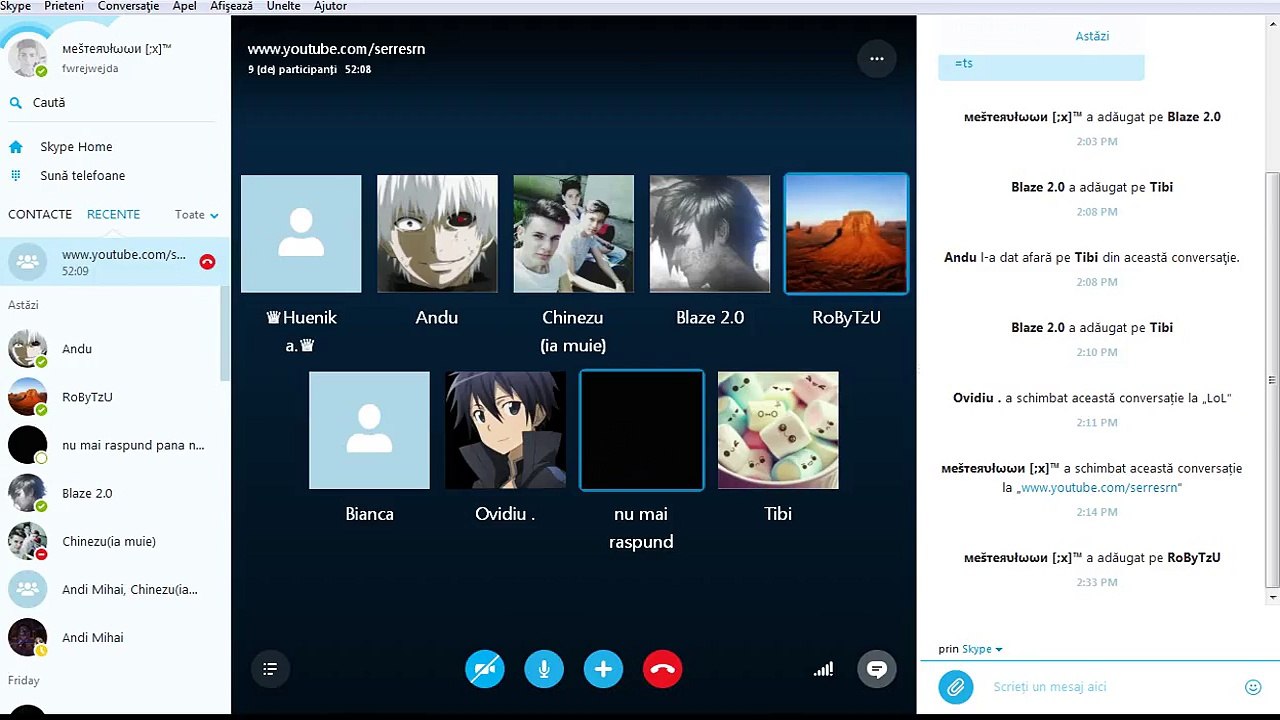Image resolution: width=1280 pixels, height=720 pixels.
Task: Click the phone dial pad icon
Action: tap(16, 176)
